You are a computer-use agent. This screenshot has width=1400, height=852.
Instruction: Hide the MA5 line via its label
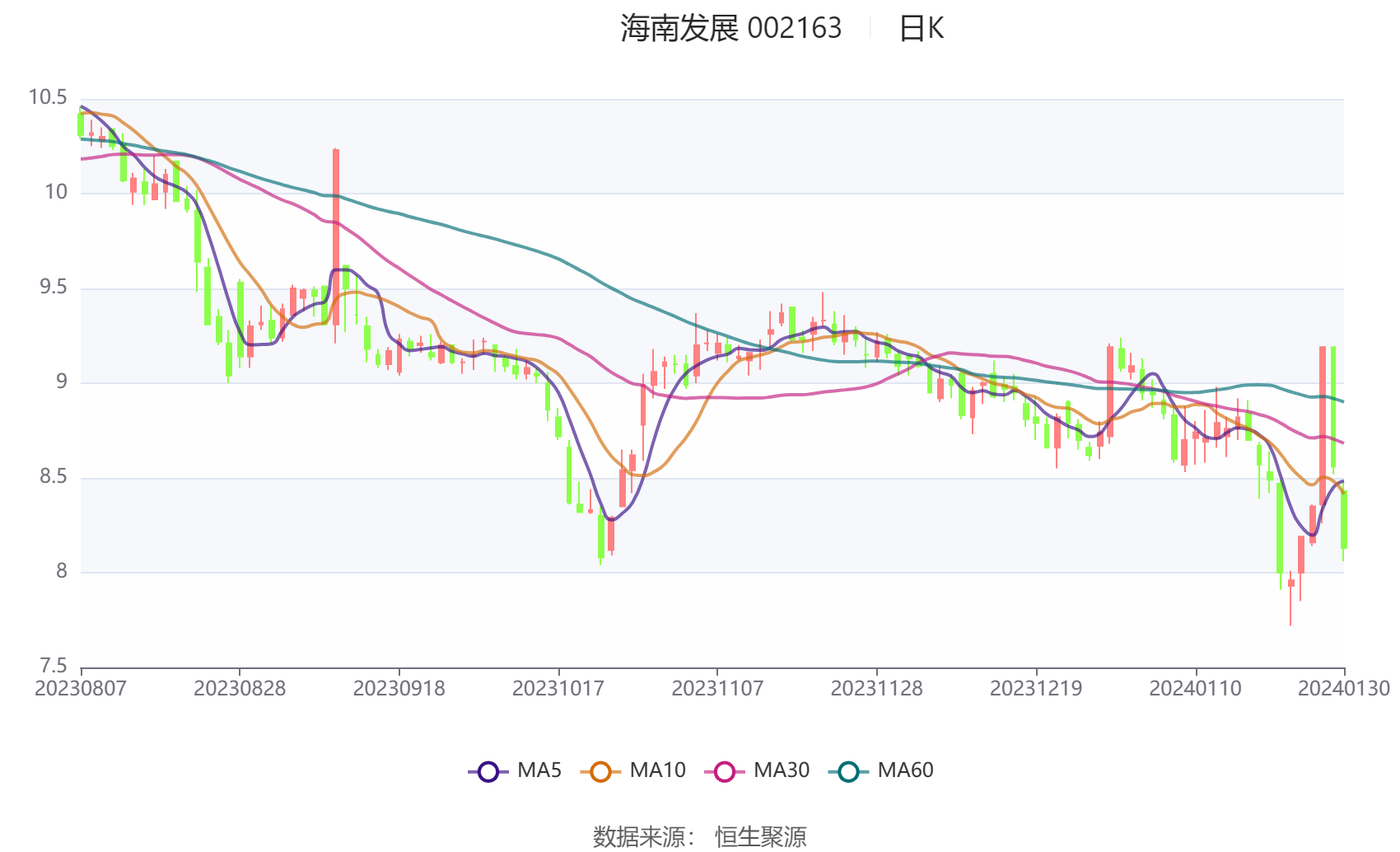tap(539, 770)
